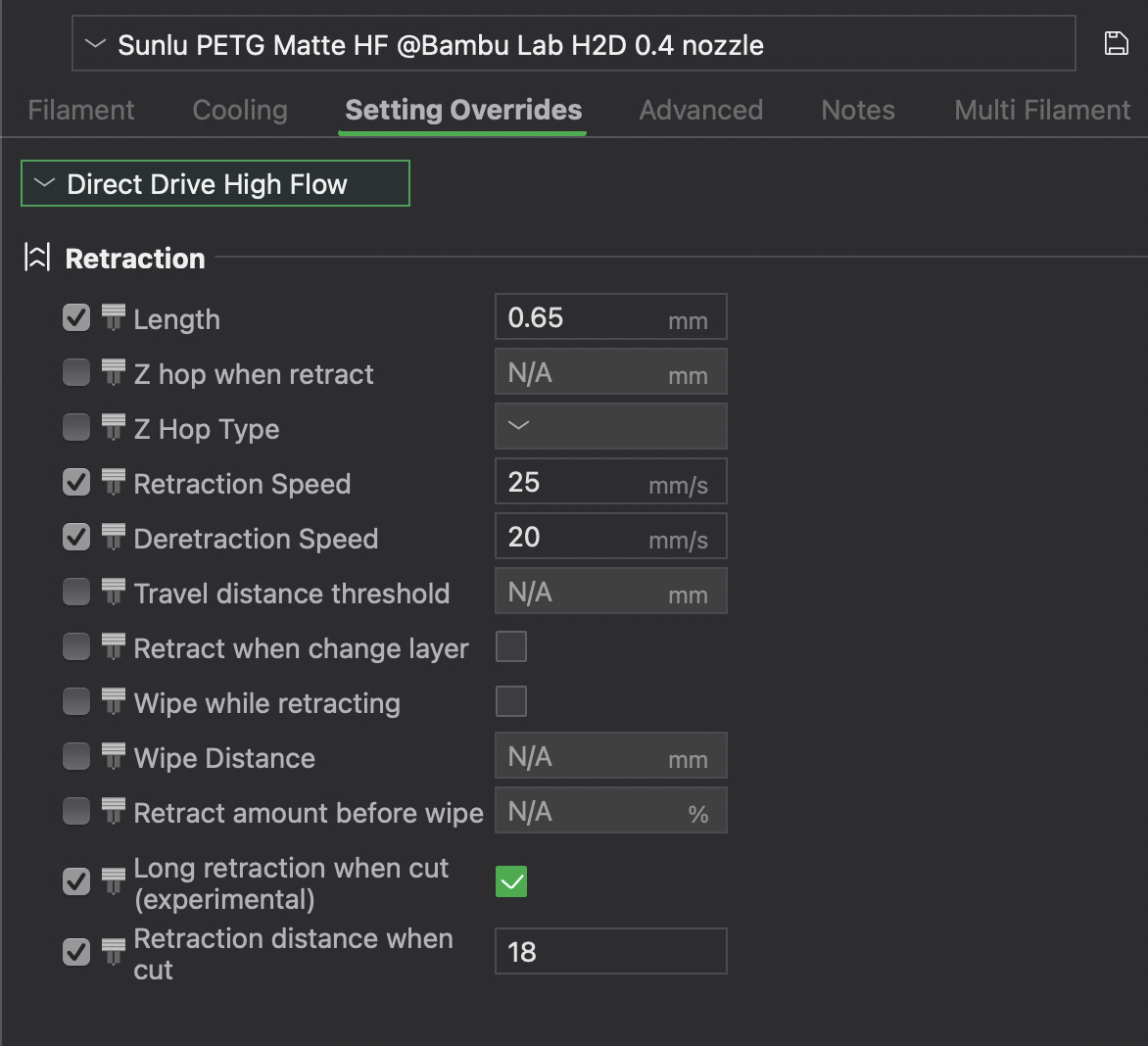The width and height of the screenshot is (1148, 1046).
Task: Open the Direct Drive High Flow dropdown
Action: coord(215,184)
